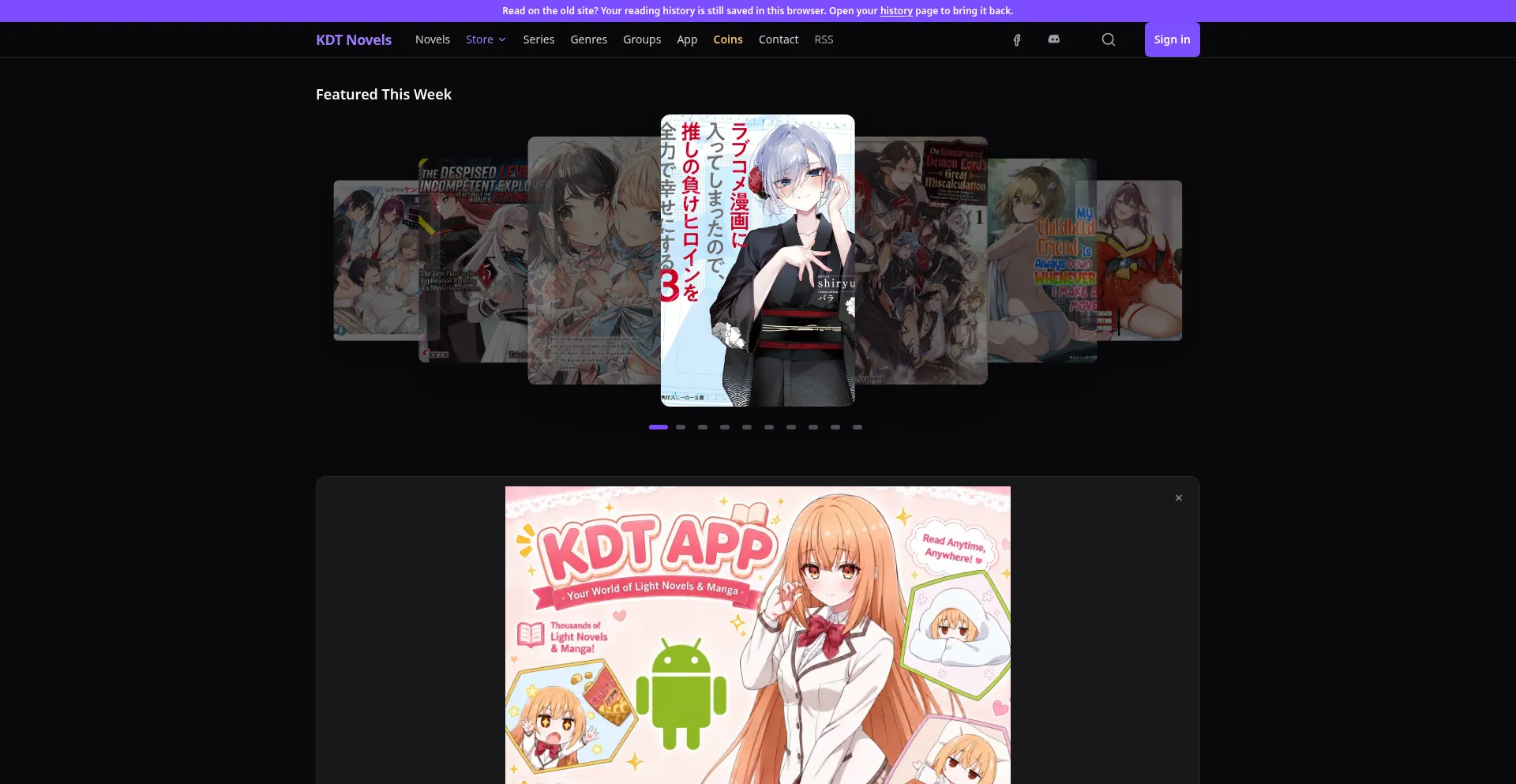Open the RSS feed link
The image size is (1516, 784).
(x=824, y=39)
